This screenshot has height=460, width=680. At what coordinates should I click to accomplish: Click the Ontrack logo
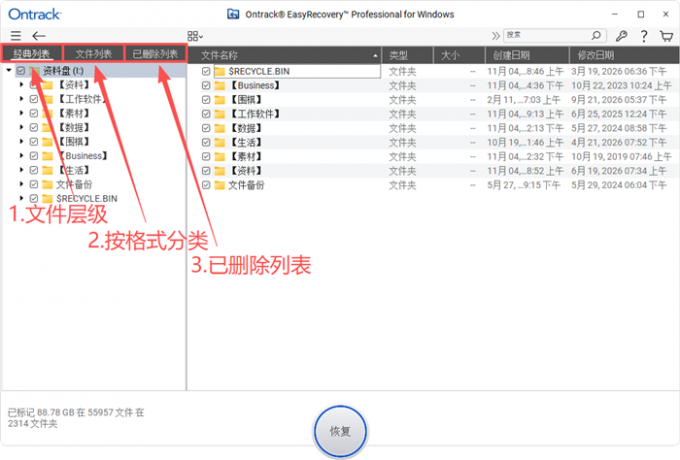pos(34,14)
